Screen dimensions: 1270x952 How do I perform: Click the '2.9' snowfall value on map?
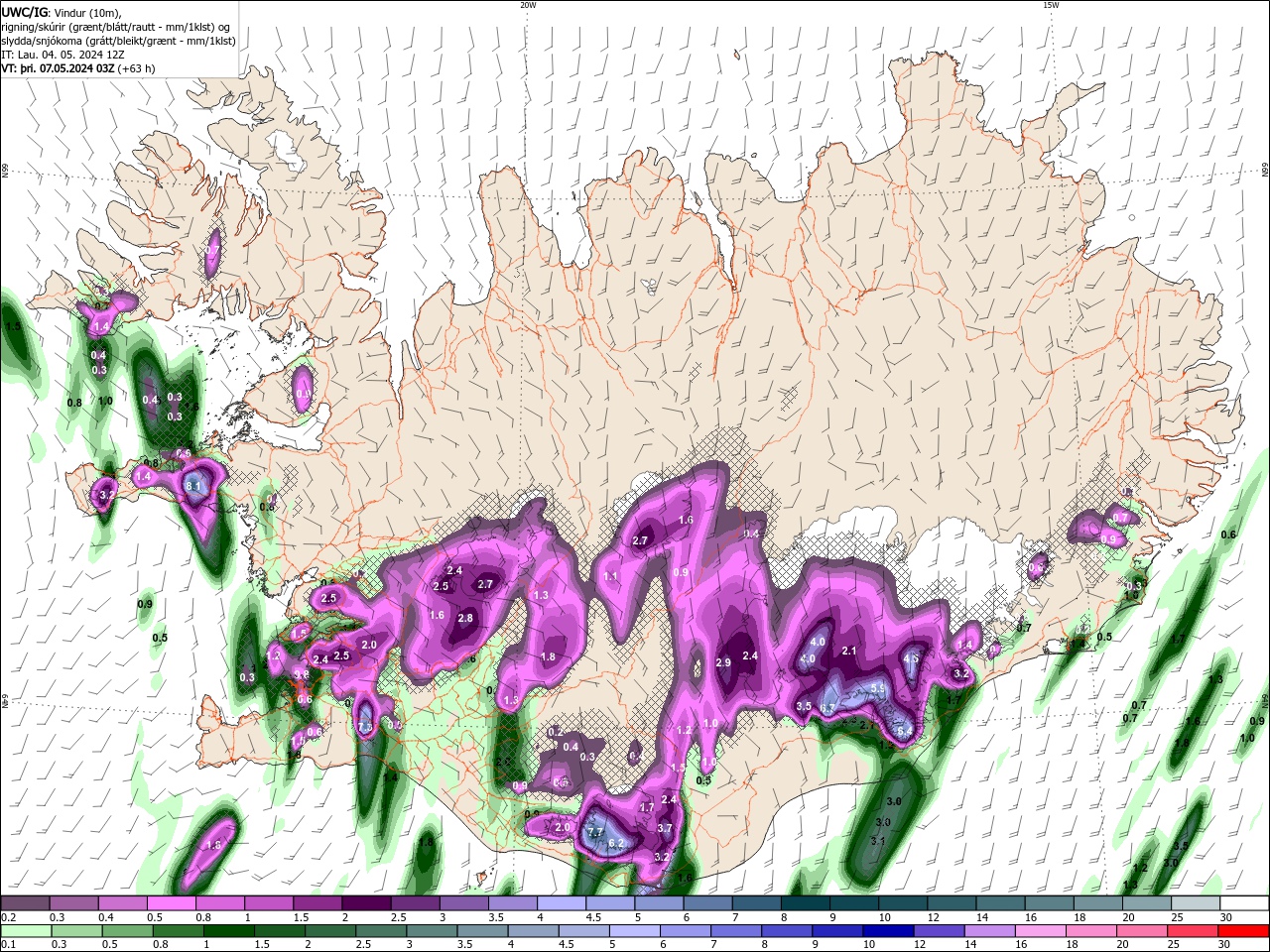[723, 662]
